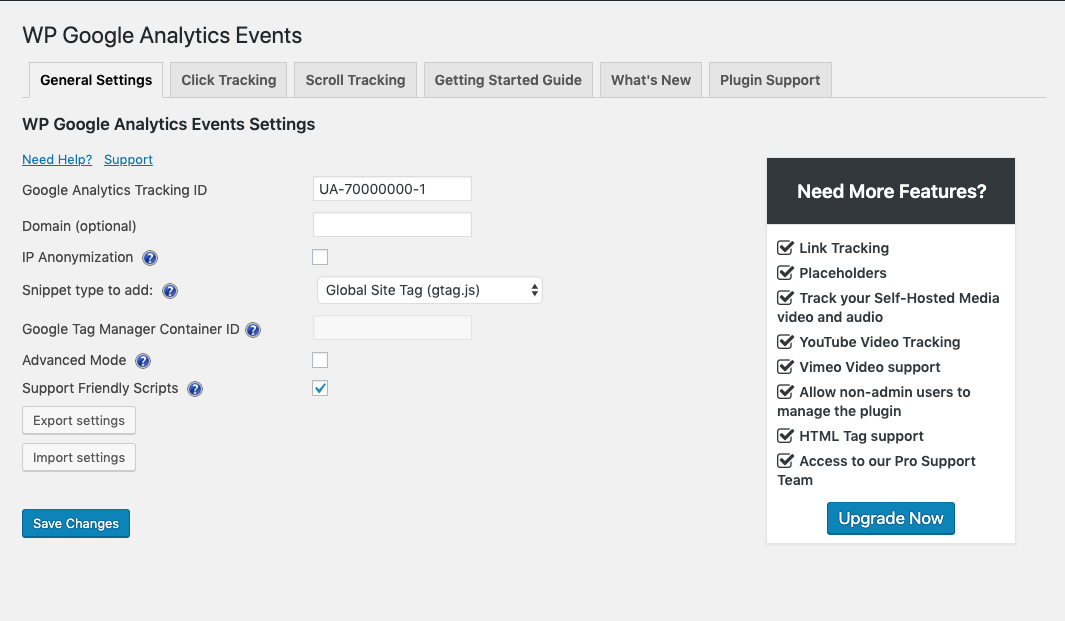
Task: Focus the Google Analytics Tracking ID field
Action: pyautogui.click(x=392, y=189)
